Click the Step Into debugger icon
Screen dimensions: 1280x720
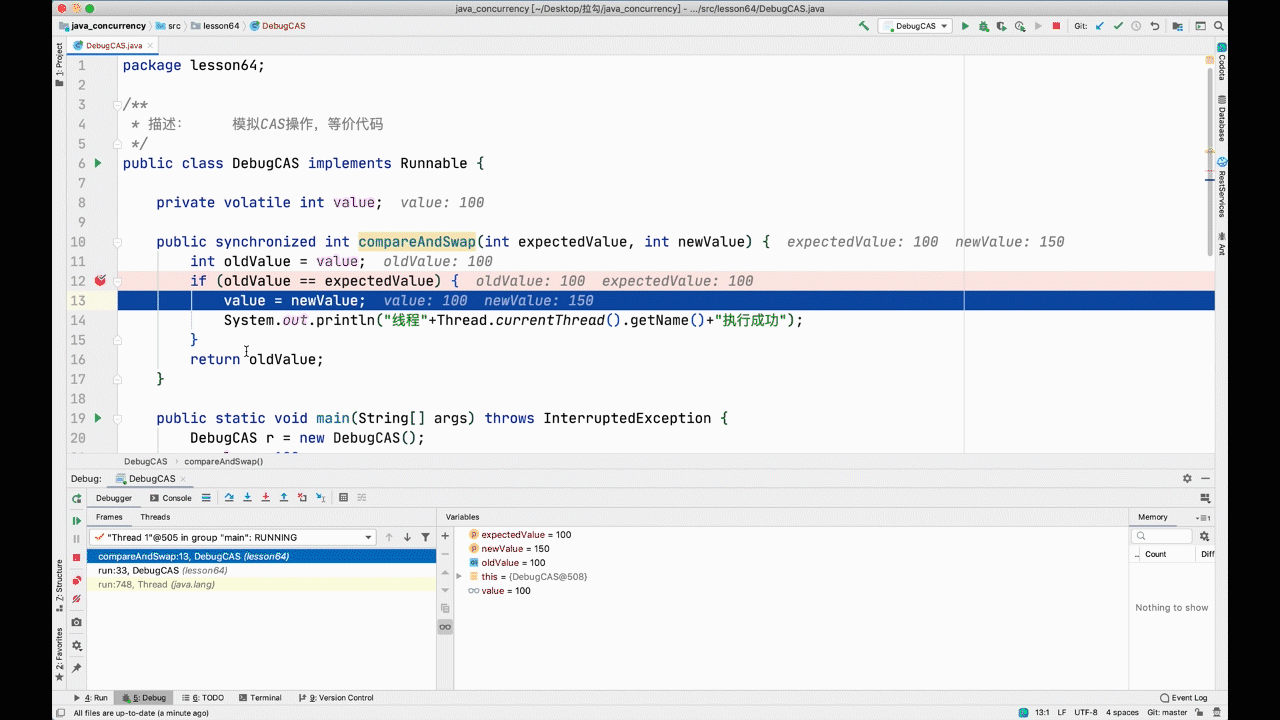(247, 497)
